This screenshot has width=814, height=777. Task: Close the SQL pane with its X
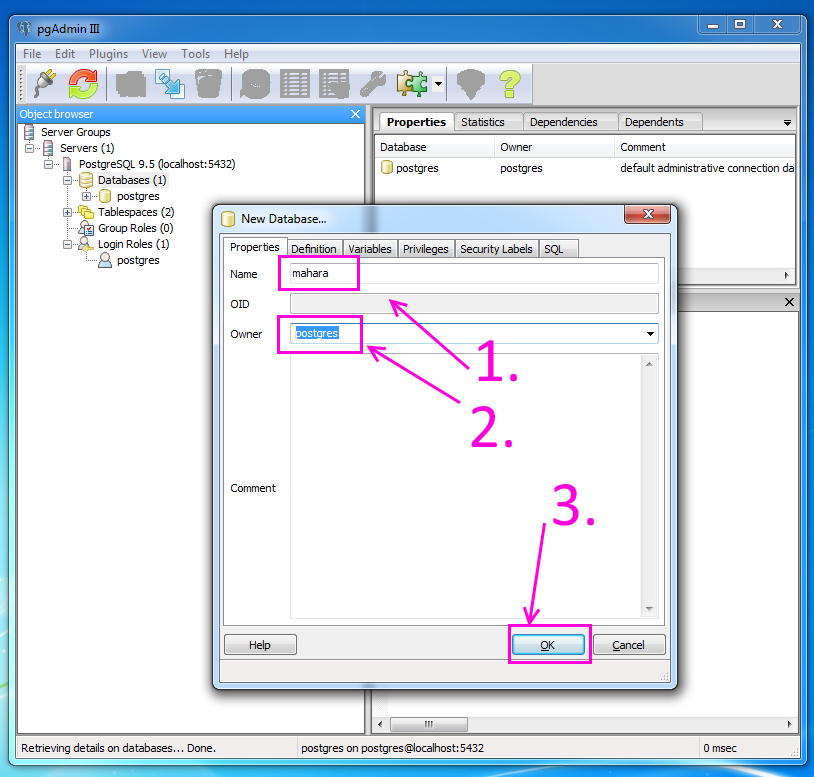coord(789,302)
